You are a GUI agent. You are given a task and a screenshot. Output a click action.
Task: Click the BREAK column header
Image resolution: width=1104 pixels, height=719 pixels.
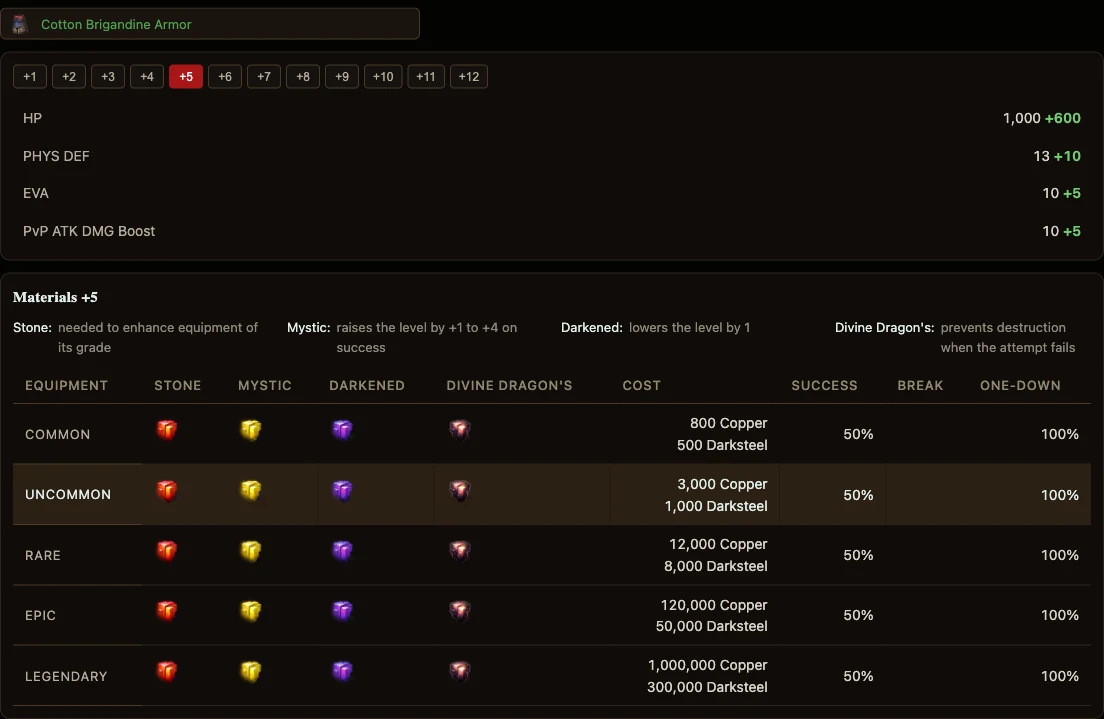pyautogui.click(x=920, y=385)
